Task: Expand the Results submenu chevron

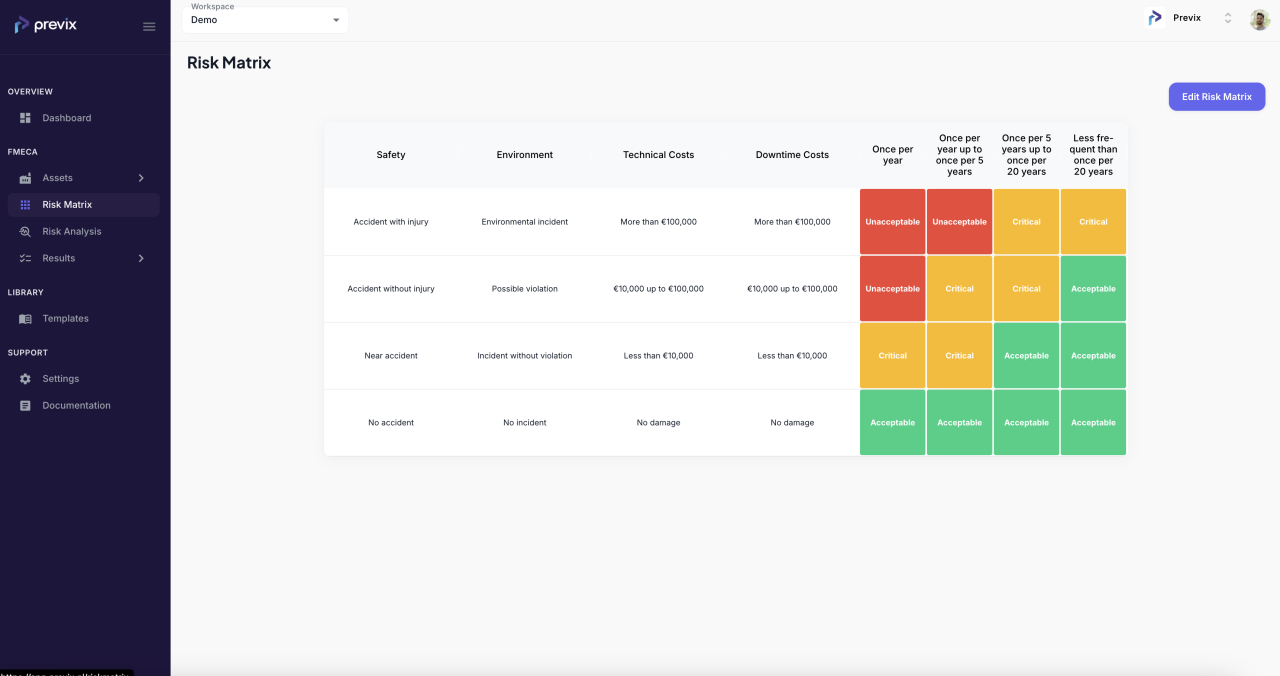Action: [141, 258]
